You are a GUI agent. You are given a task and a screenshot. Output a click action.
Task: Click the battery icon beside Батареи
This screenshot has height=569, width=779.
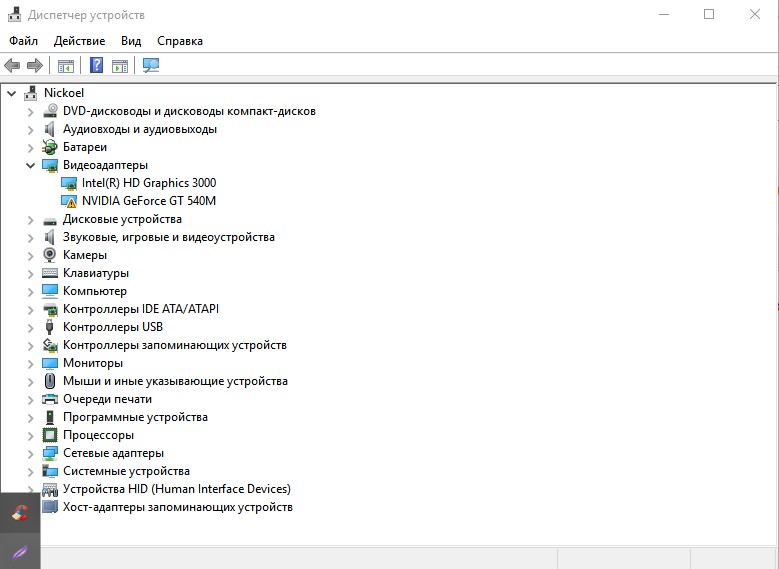pyautogui.click(x=50, y=147)
